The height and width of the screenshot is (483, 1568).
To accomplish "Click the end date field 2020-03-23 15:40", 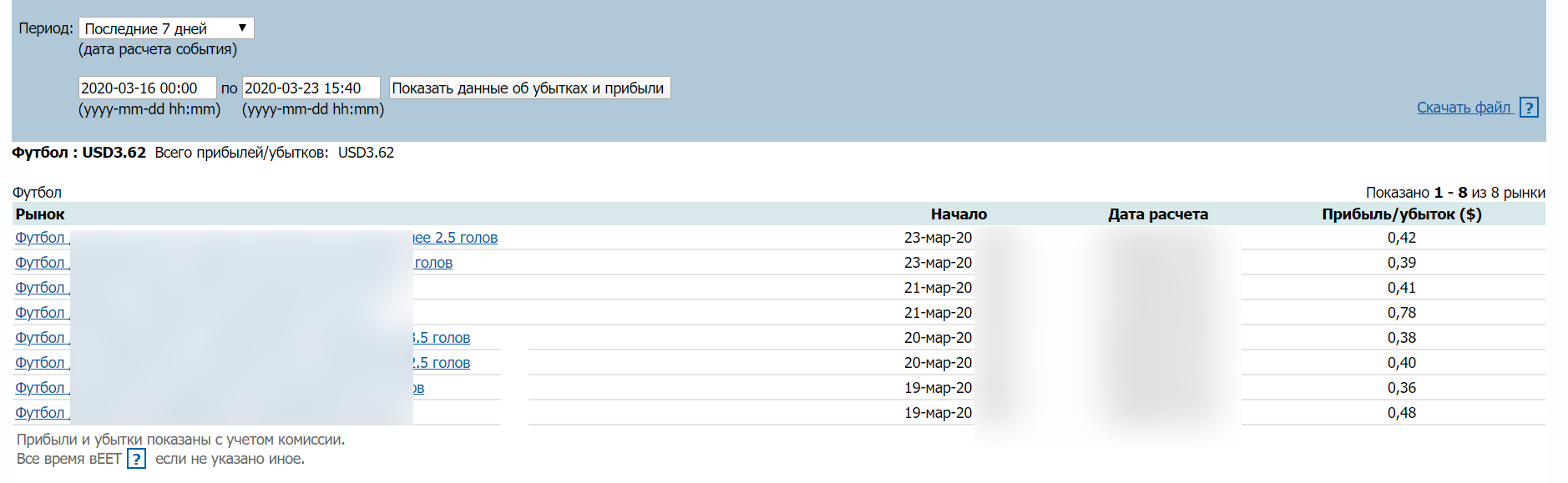I will (x=311, y=88).
